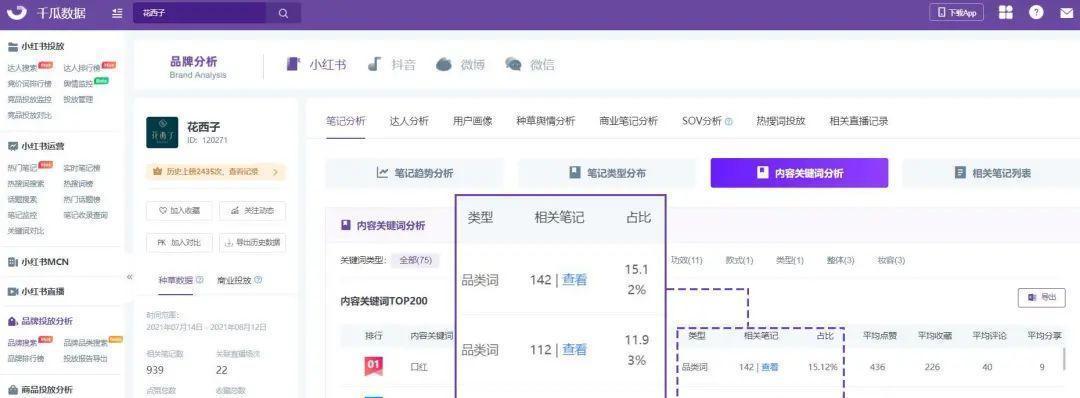Select the 内容关键词分析 button
This screenshot has width=1080, height=398.
(x=799, y=173)
